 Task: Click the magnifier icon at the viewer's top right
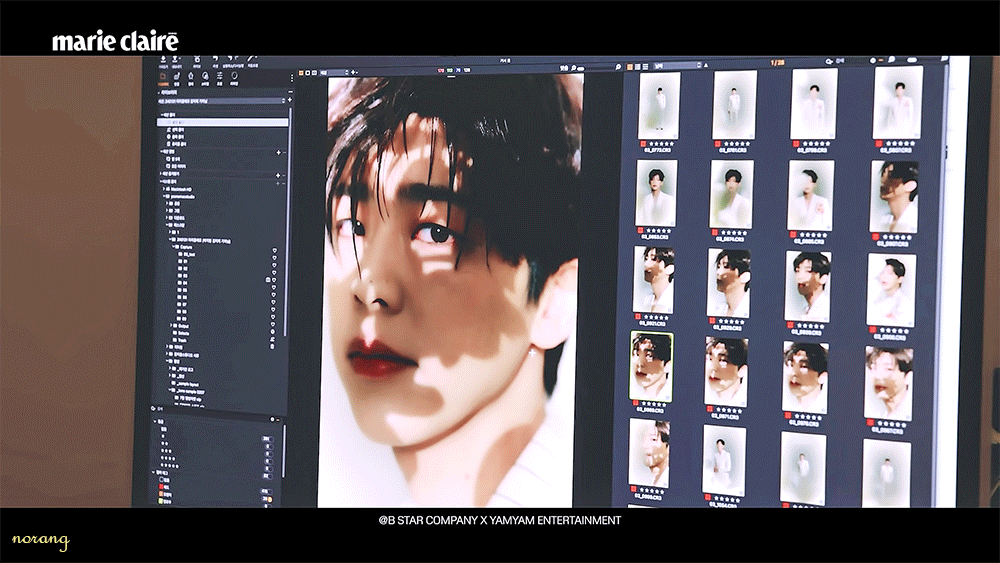click(617, 66)
